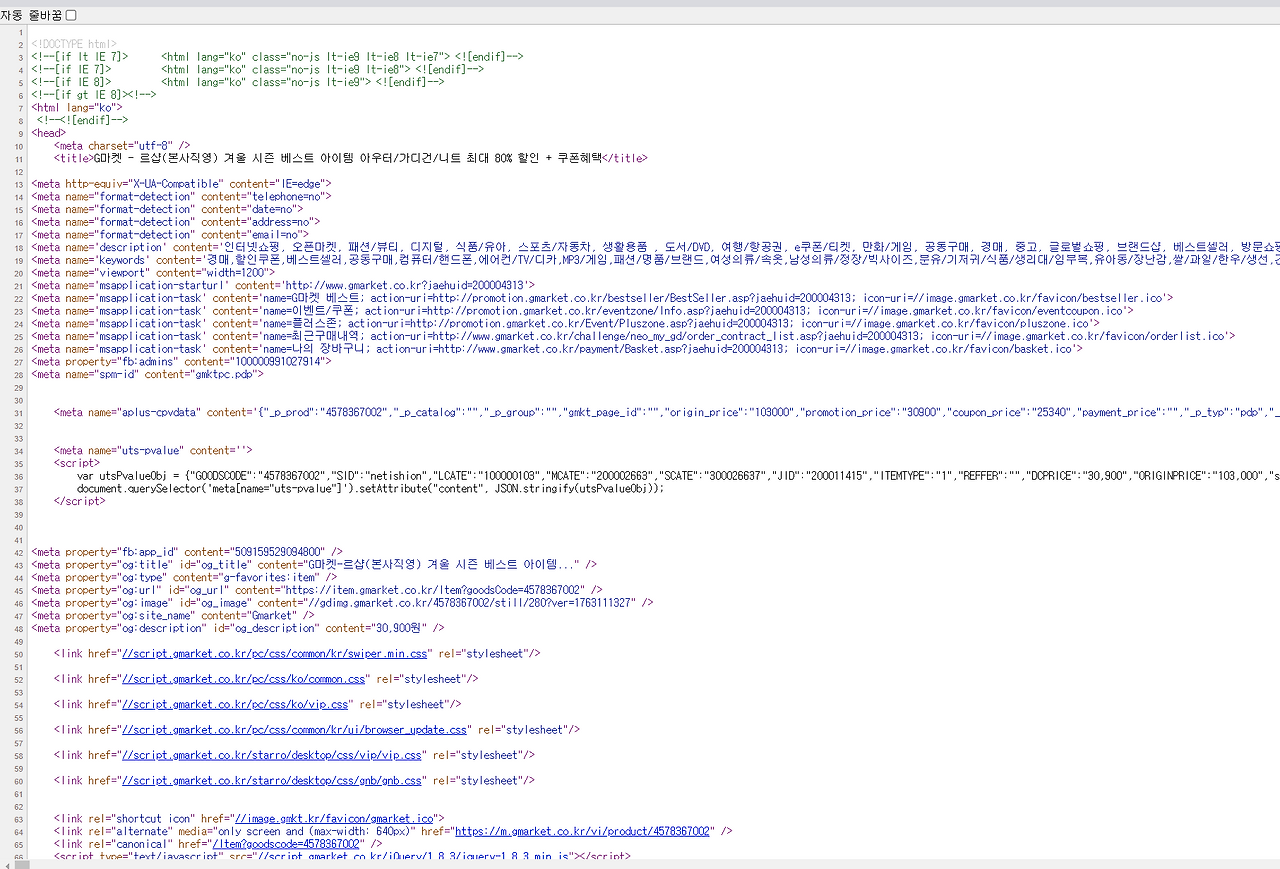Image resolution: width=1280 pixels, height=869 pixels.
Task: Click line number 50 in the gutter
Action: click(x=19, y=653)
